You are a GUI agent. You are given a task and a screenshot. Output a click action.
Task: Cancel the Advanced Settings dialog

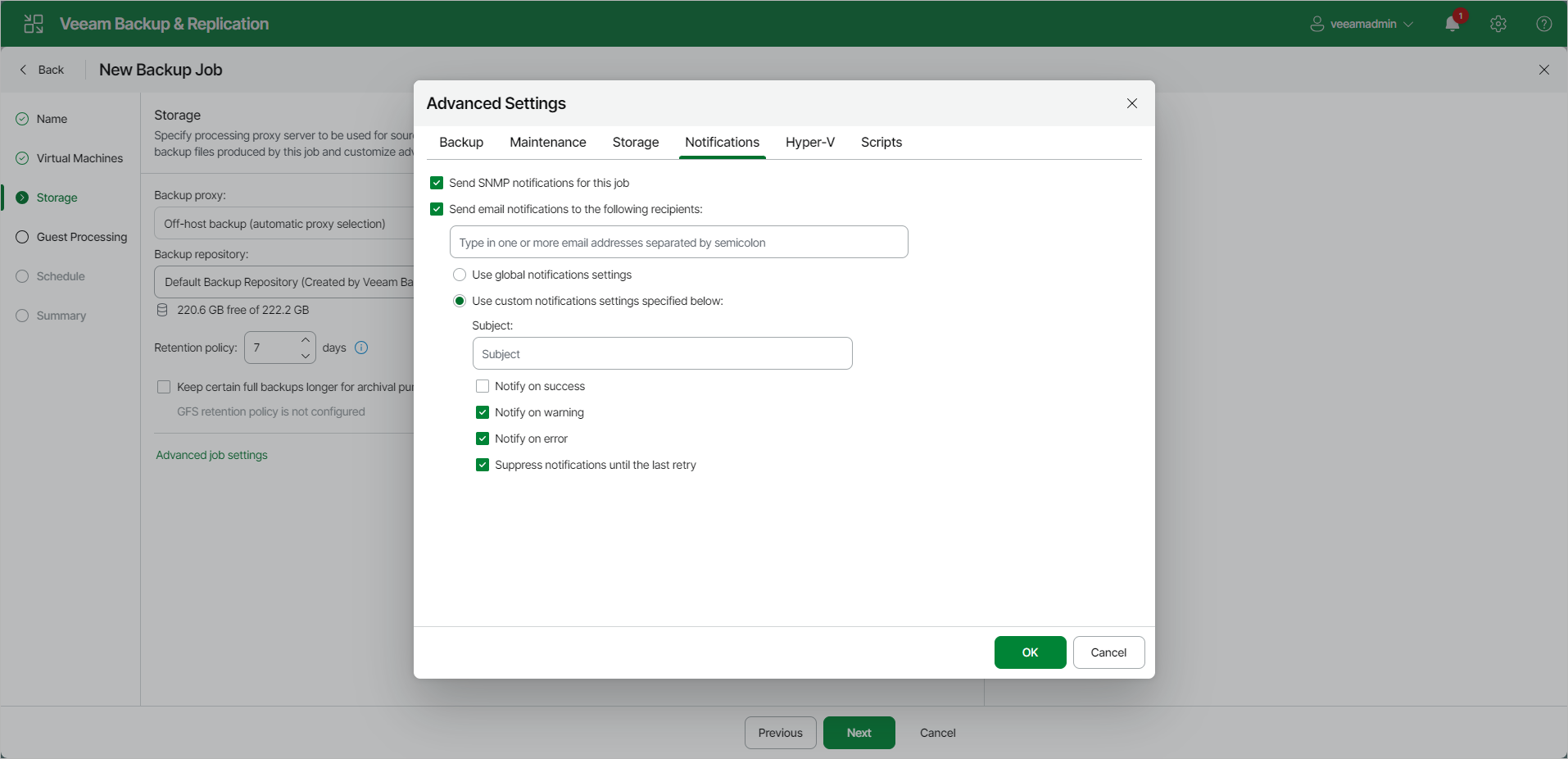[1109, 652]
